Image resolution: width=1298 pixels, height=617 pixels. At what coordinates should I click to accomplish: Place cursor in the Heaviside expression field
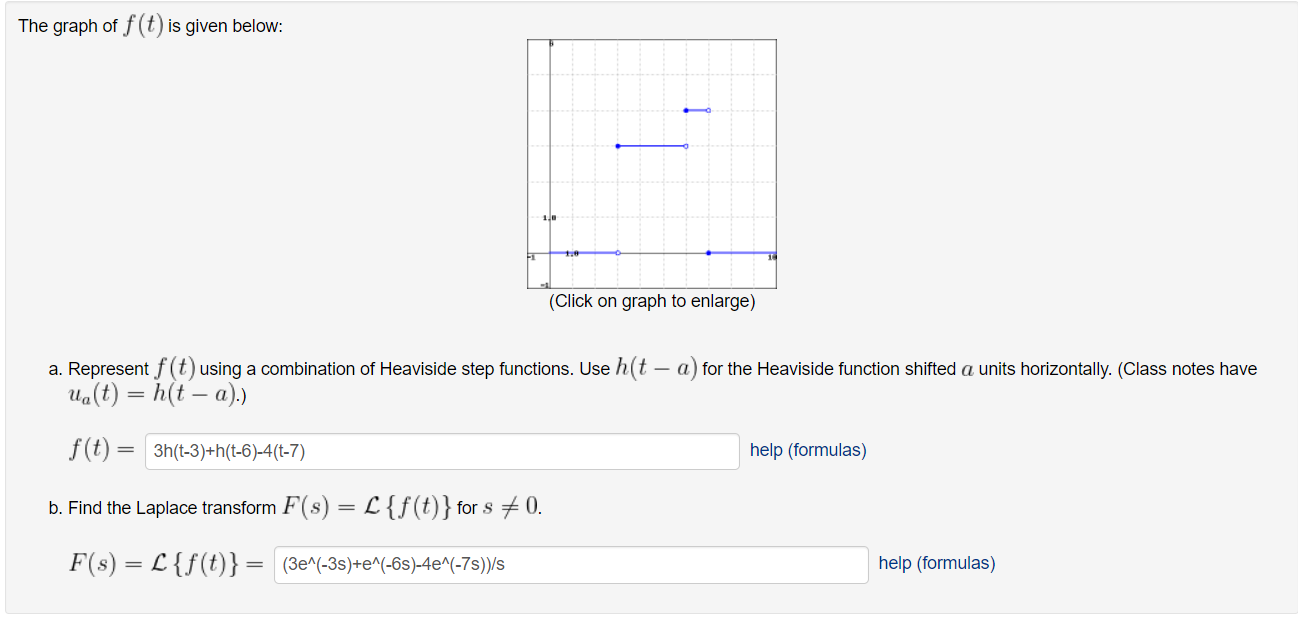[x=440, y=452]
